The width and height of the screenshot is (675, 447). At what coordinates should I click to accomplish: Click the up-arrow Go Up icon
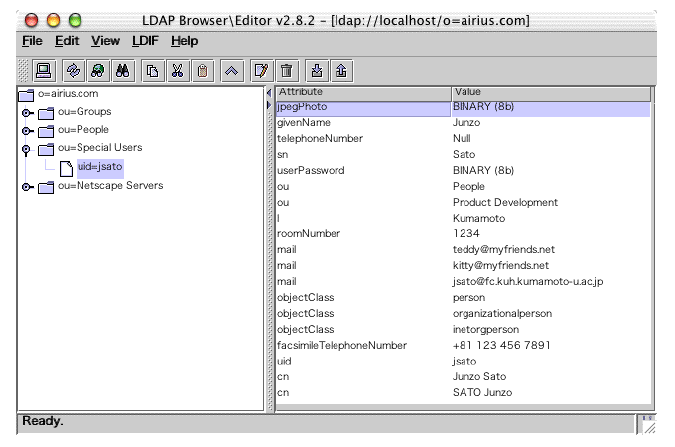[232, 71]
